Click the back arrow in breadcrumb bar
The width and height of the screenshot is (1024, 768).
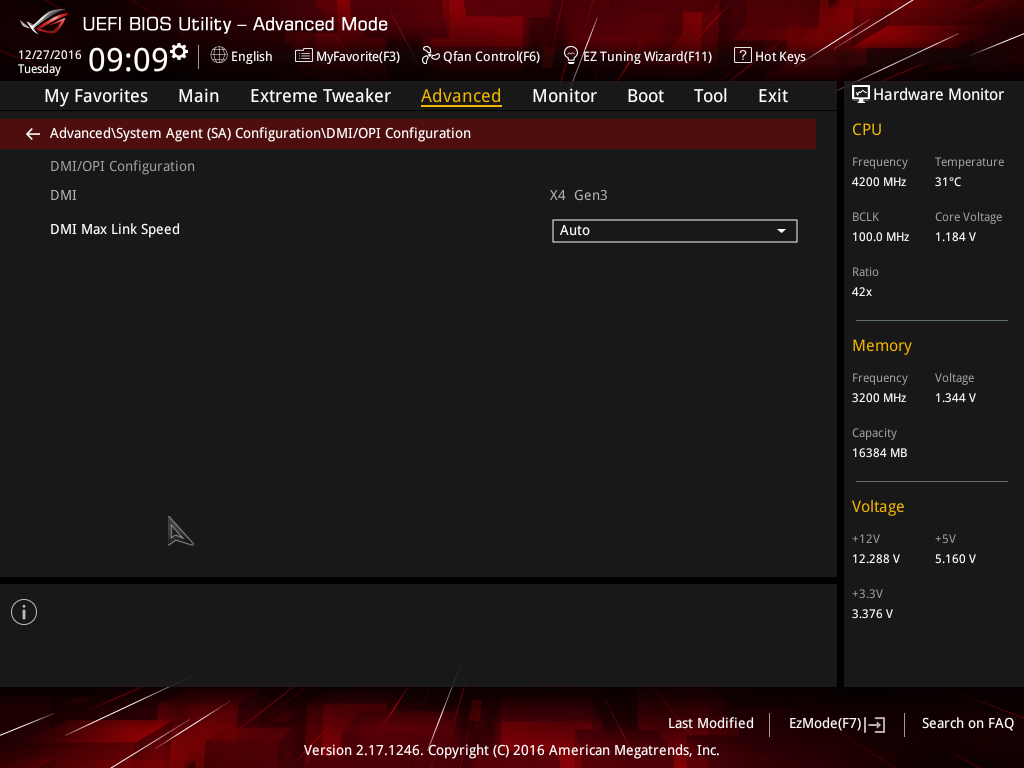point(33,134)
